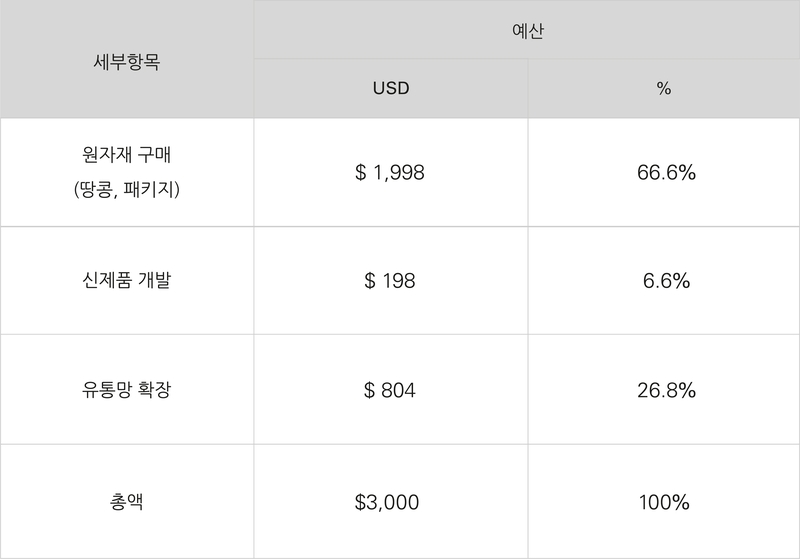This screenshot has width=800, height=559.
Task: Select the 예산 header cell
Action: [x=526, y=30]
